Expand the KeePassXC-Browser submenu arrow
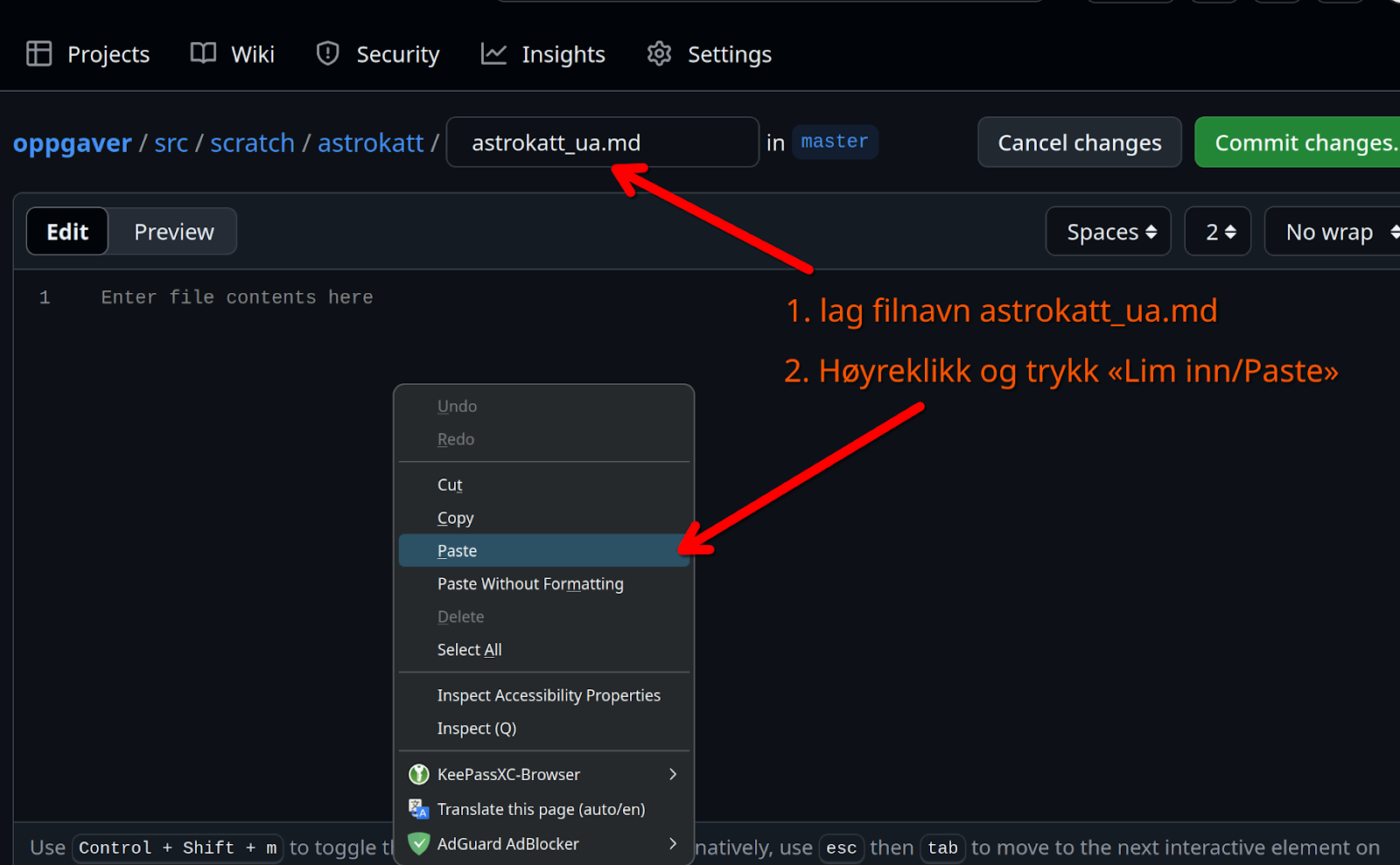This screenshot has width=1400, height=865. pyautogui.click(x=672, y=774)
